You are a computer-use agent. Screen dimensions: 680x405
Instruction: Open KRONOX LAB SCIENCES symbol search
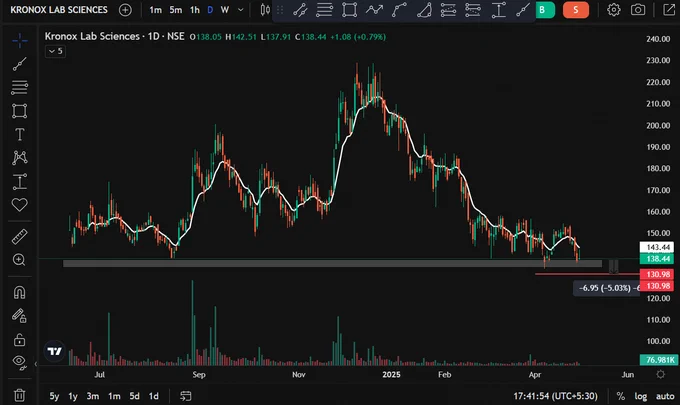(59, 10)
